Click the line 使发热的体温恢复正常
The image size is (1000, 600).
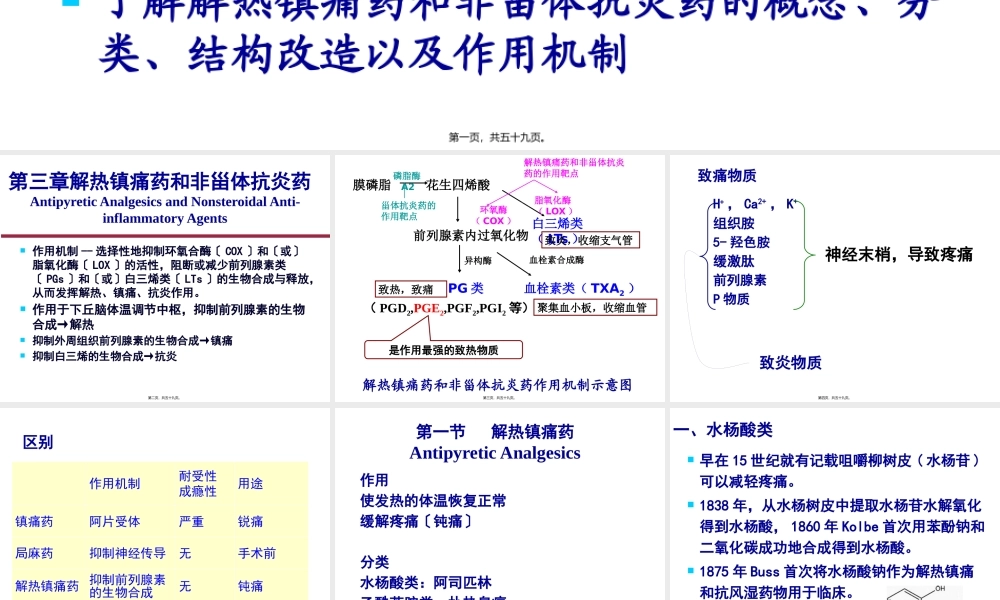(x=433, y=501)
